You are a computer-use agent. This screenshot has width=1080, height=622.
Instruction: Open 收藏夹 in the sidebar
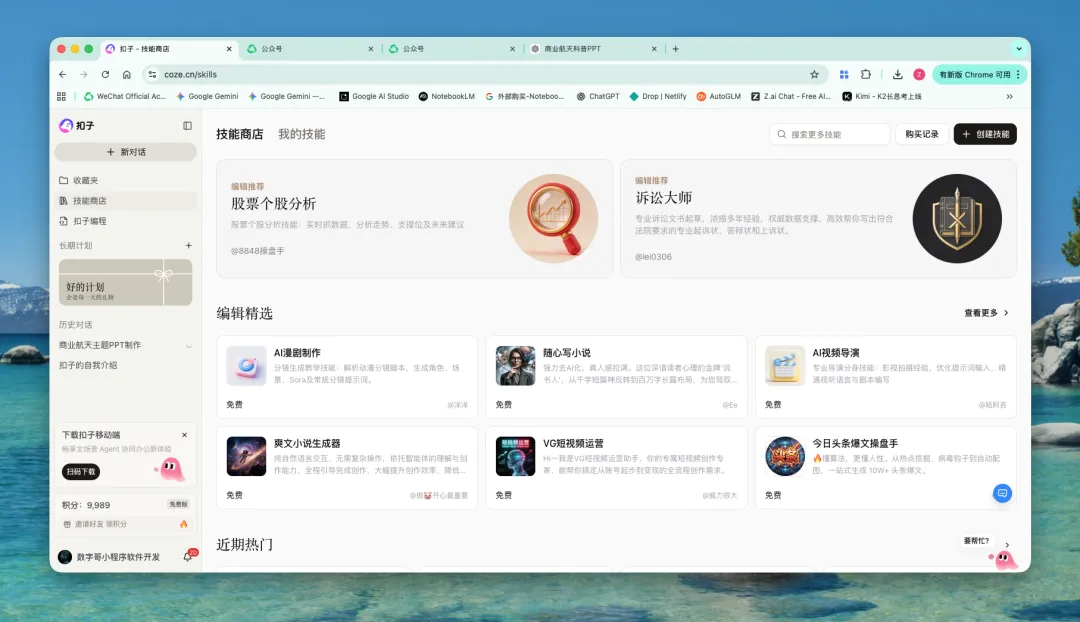coord(125,180)
